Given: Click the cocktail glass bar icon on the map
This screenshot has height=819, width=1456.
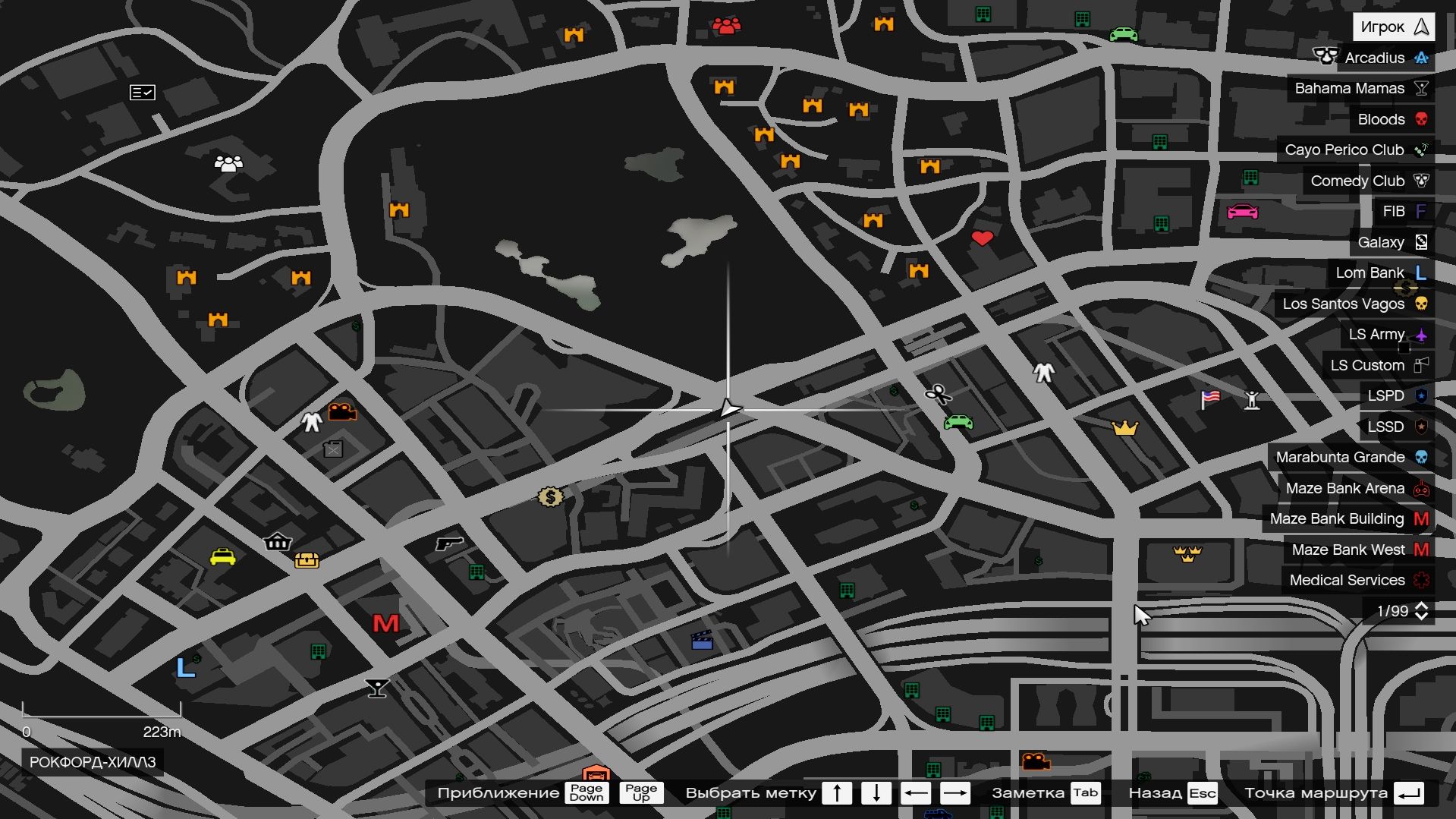Looking at the screenshot, I should [x=377, y=688].
